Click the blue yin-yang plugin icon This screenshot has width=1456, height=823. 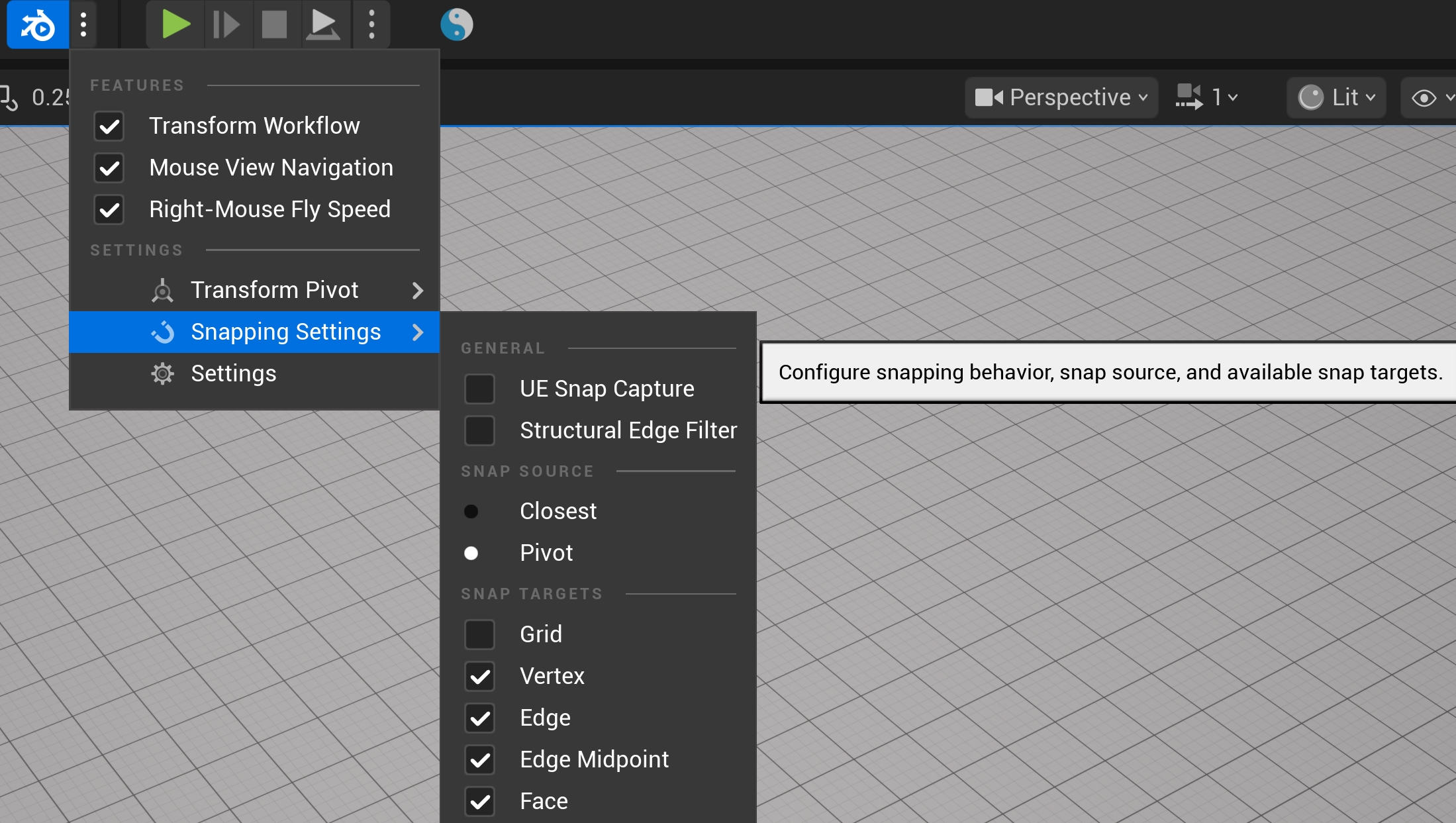pos(457,25)
